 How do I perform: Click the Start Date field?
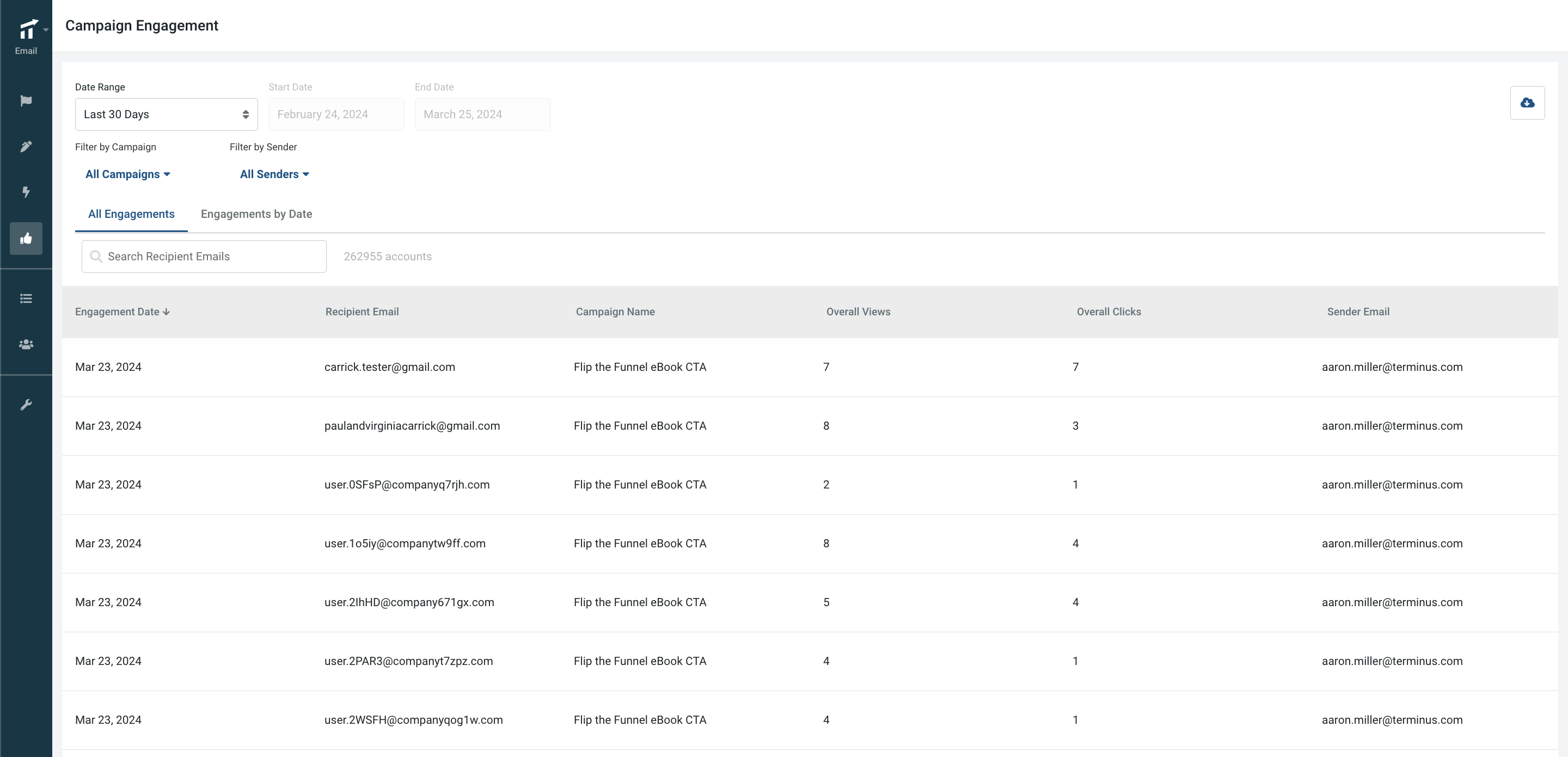tap(336, 114)
